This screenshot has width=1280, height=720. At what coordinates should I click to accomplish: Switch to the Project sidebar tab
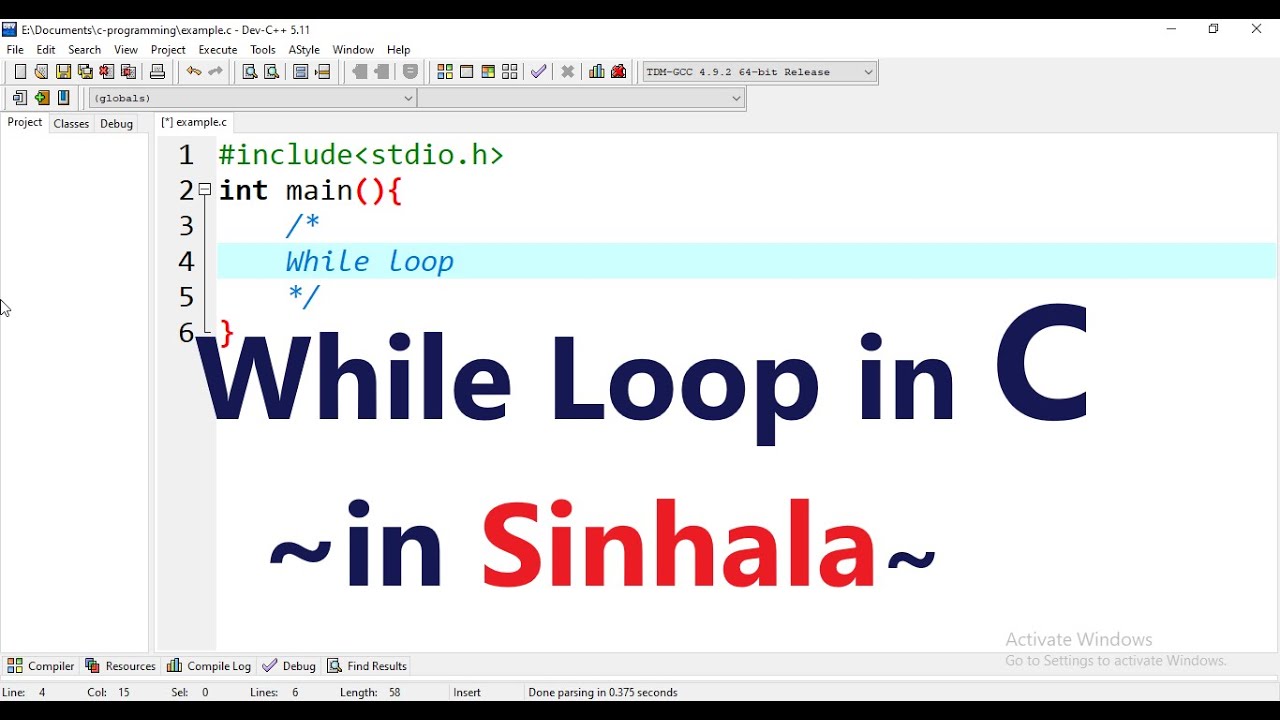(x=25, y=123)
